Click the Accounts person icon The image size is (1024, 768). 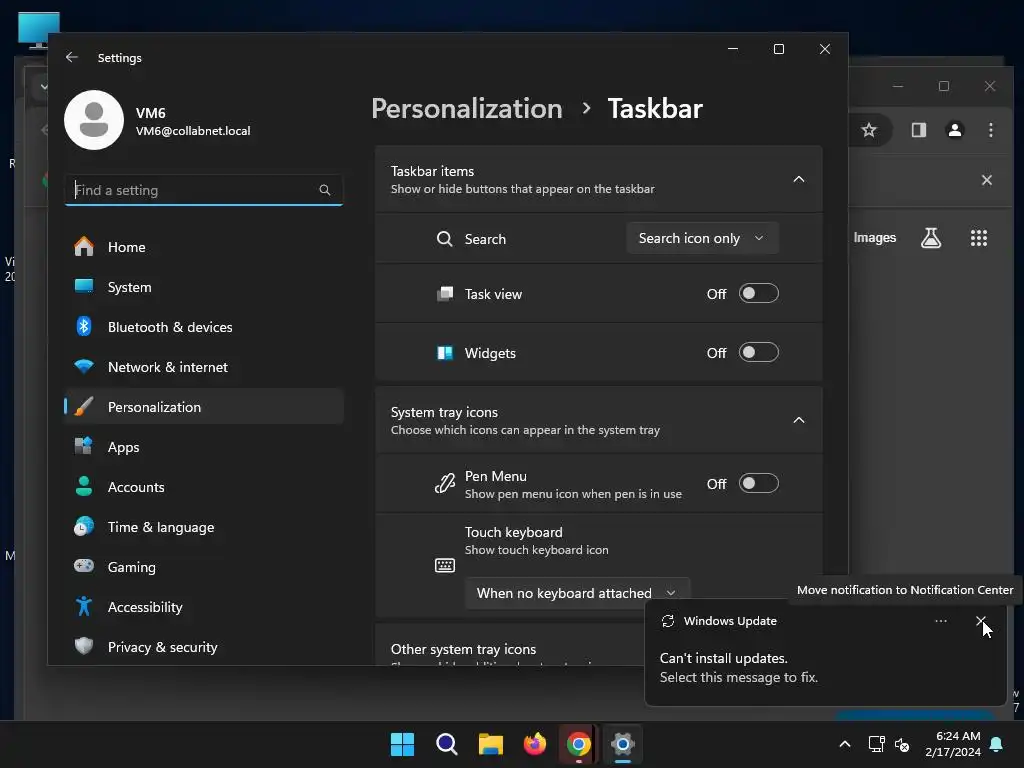(x=84, y=487)
